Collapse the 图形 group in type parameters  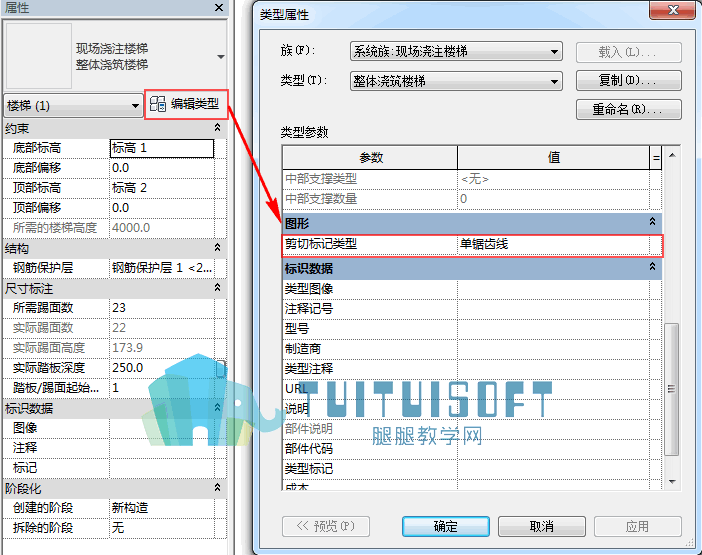pyautogui.click(x=652, y=222)
